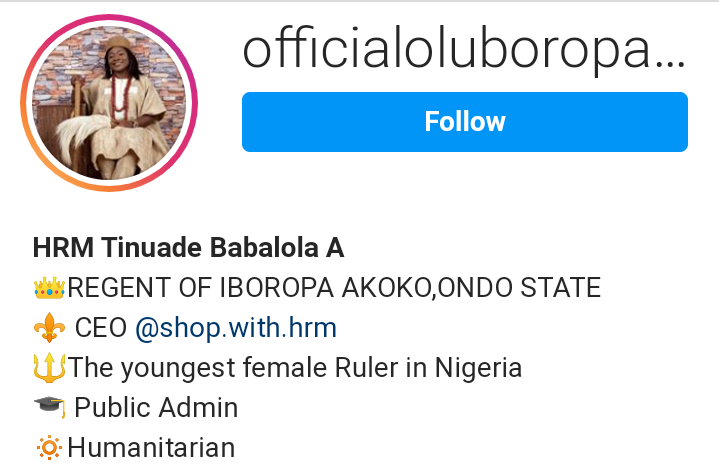Click the youngest female Ruler in Nigeria line
This screenshot has width=719, height=475.
coord(295,368)
